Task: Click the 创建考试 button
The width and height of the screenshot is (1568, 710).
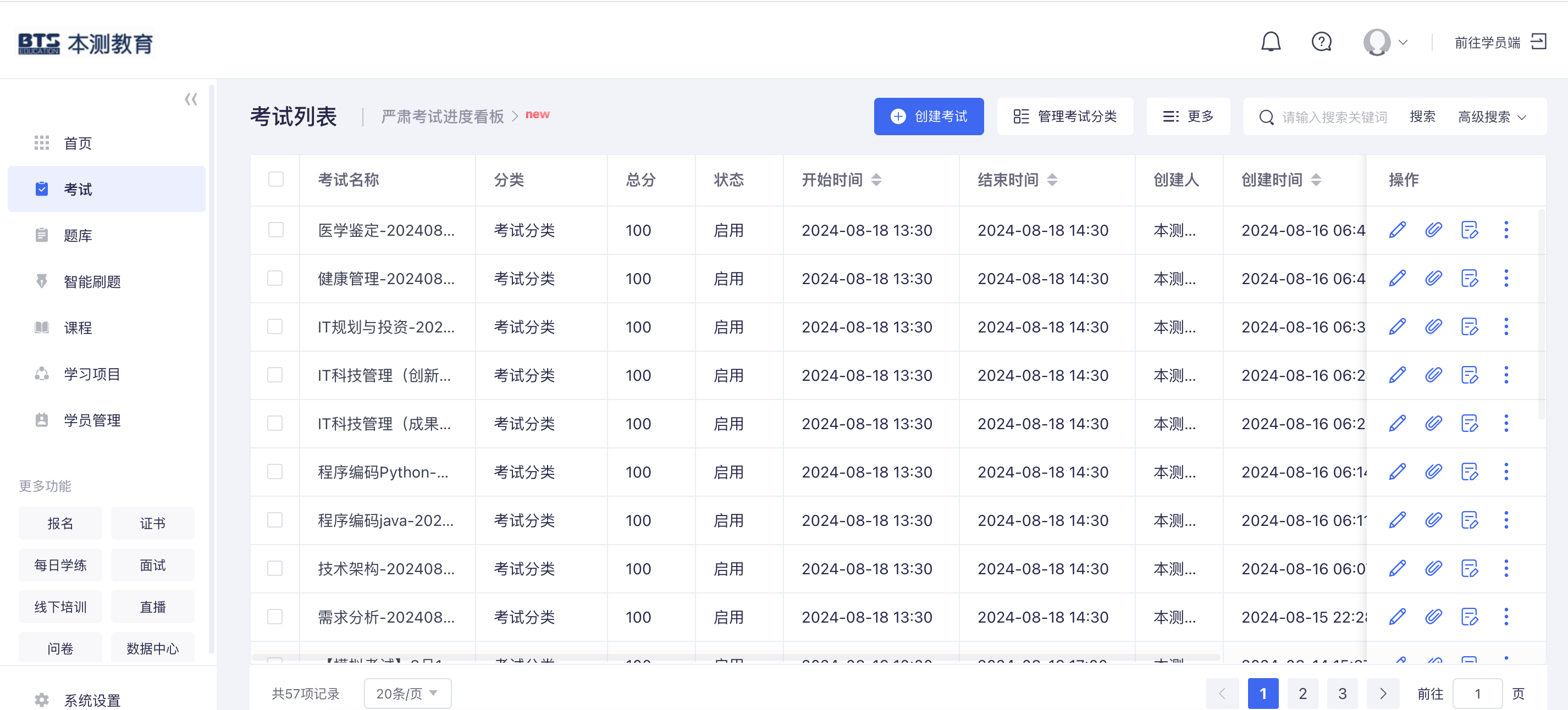Action: point(929,116)
